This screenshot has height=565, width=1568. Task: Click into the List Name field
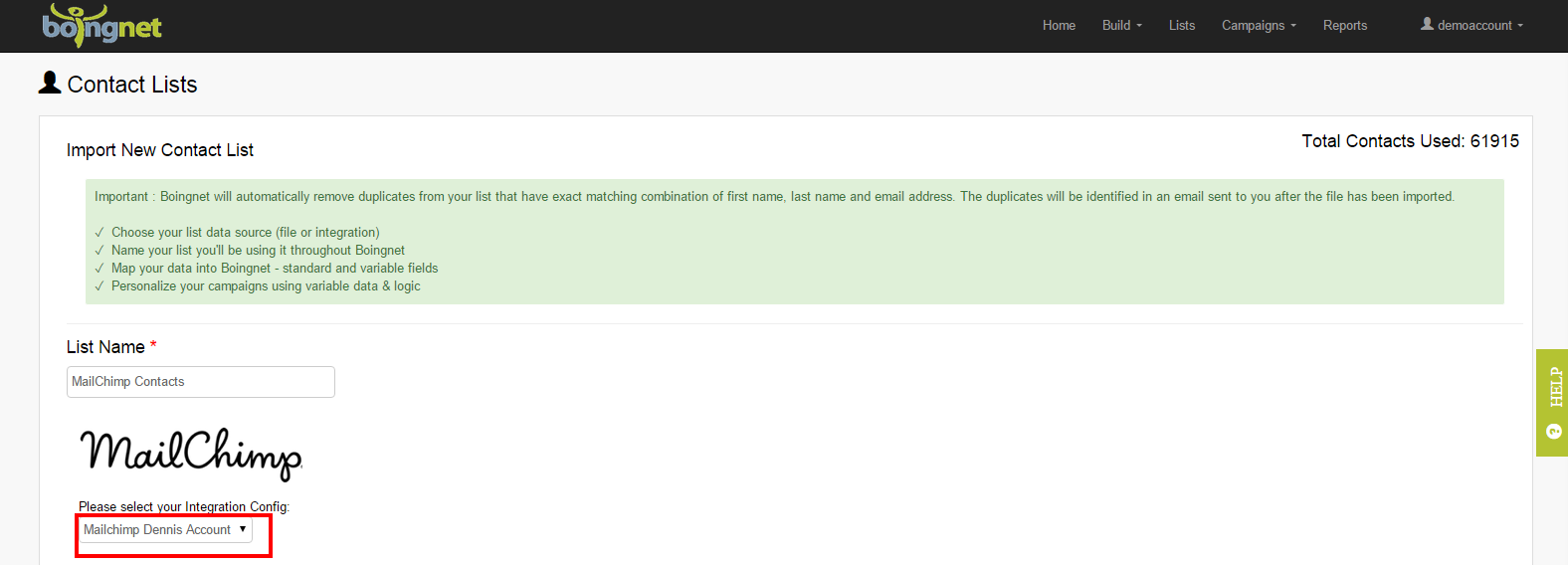click(x=201, y=382)
